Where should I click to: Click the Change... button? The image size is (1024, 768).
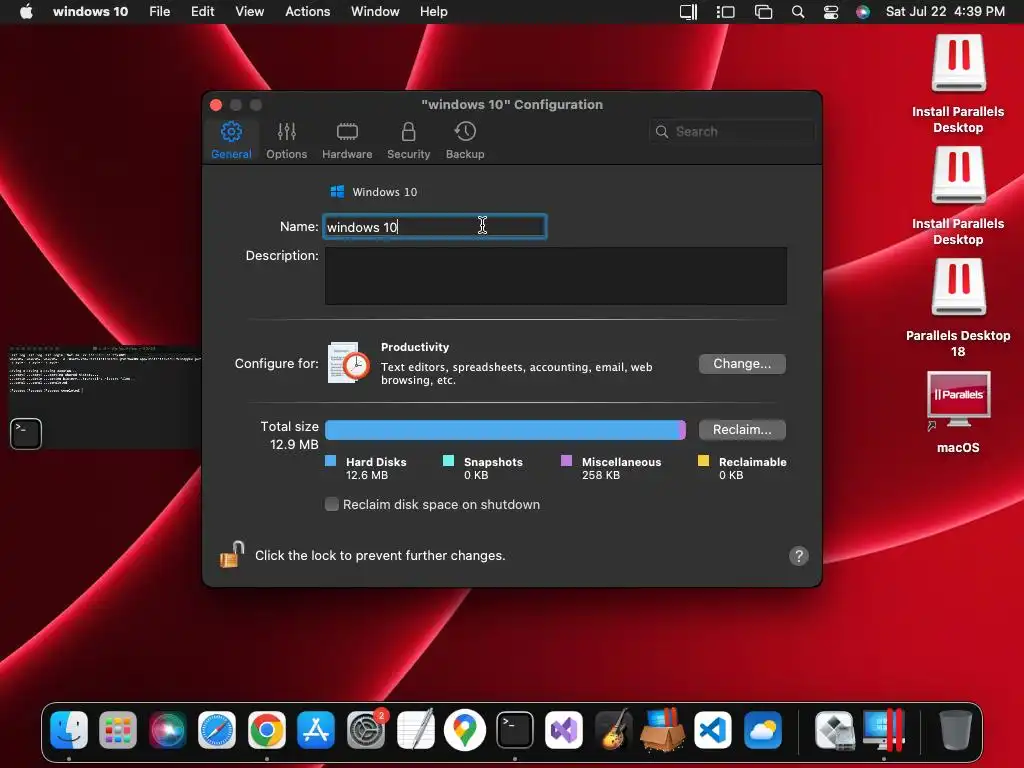point(742,364)
